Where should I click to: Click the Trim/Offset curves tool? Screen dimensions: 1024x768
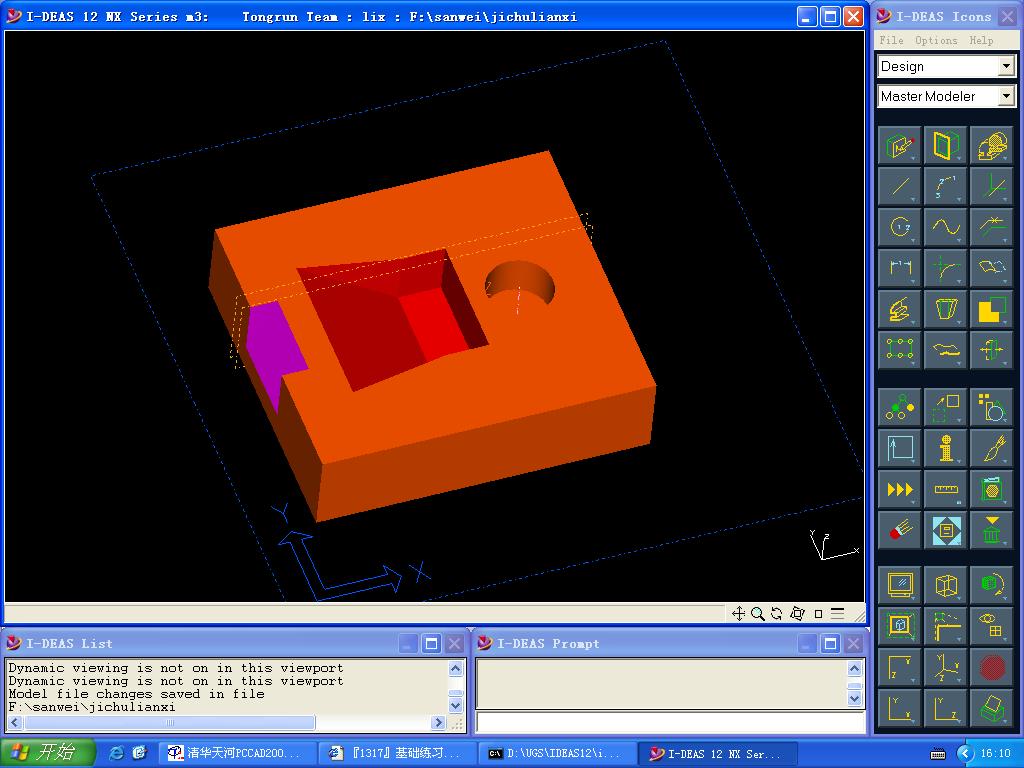991,227
